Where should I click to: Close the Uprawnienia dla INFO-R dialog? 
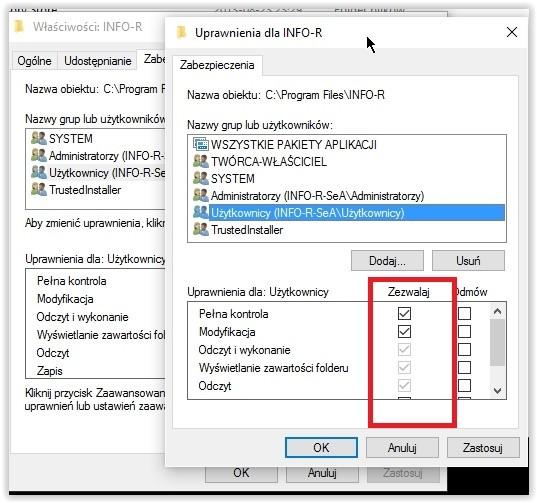tap(512, 33)
